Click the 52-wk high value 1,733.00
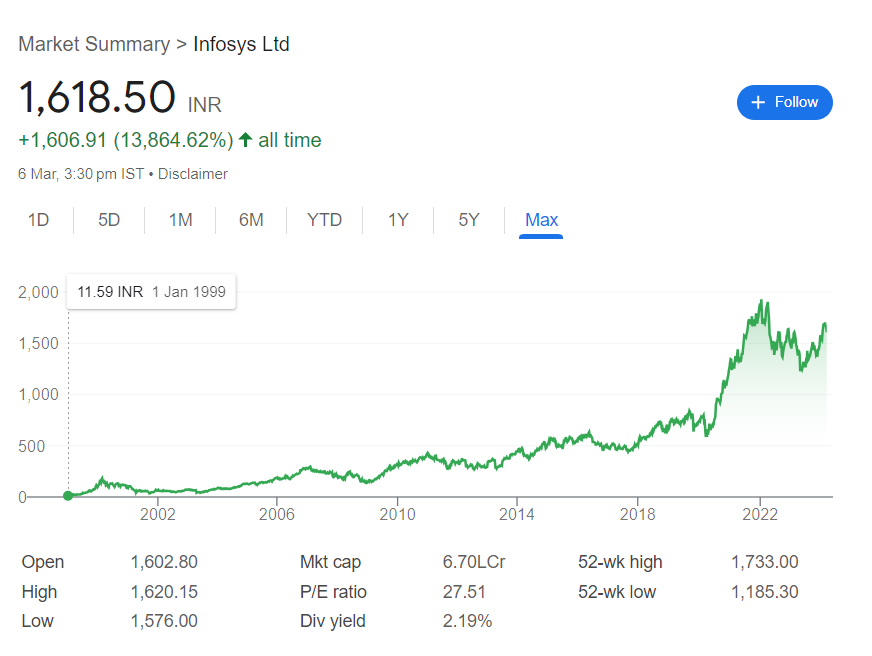The width and height of the screenshot is (872, 656). (766, 562)
